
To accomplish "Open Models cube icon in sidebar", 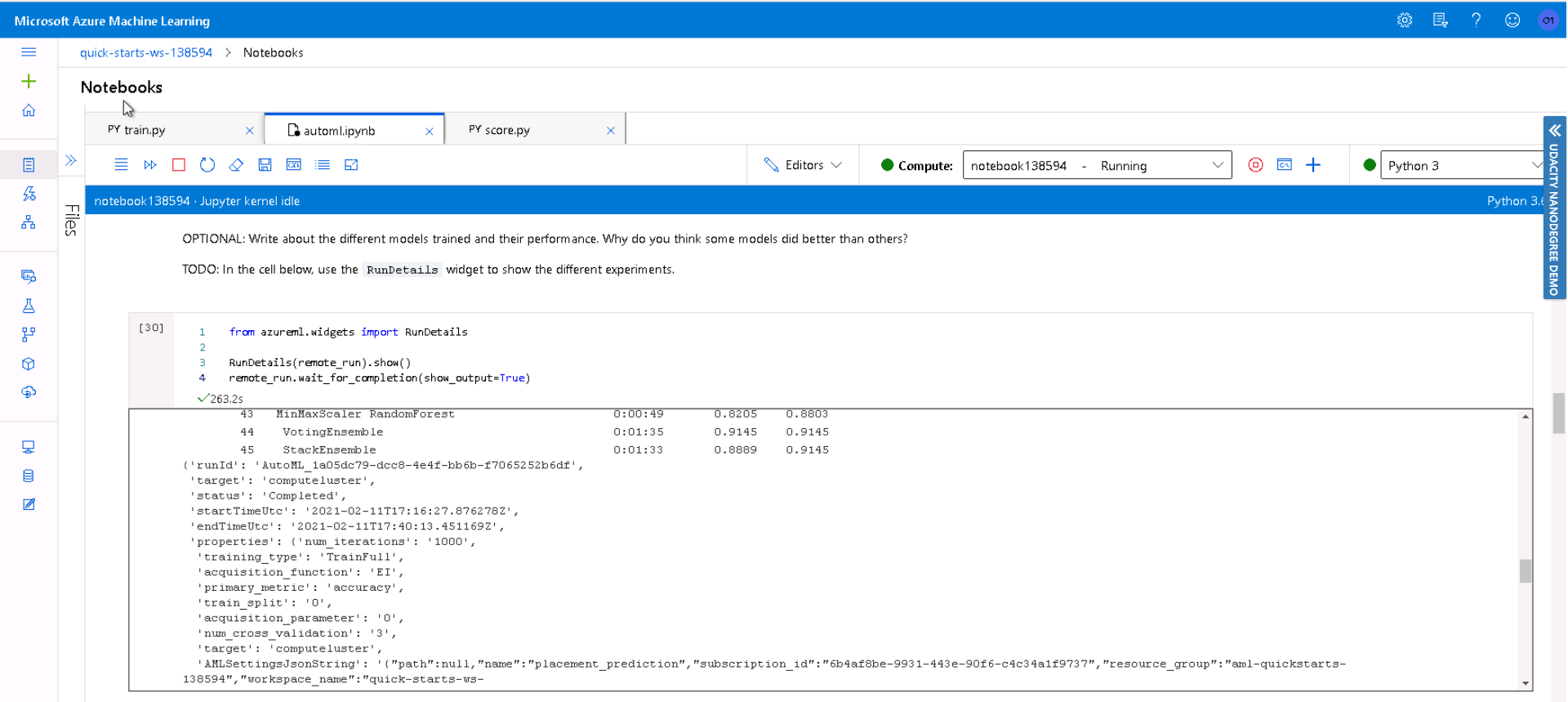I will pyautogui.click(x=29, y=364).
